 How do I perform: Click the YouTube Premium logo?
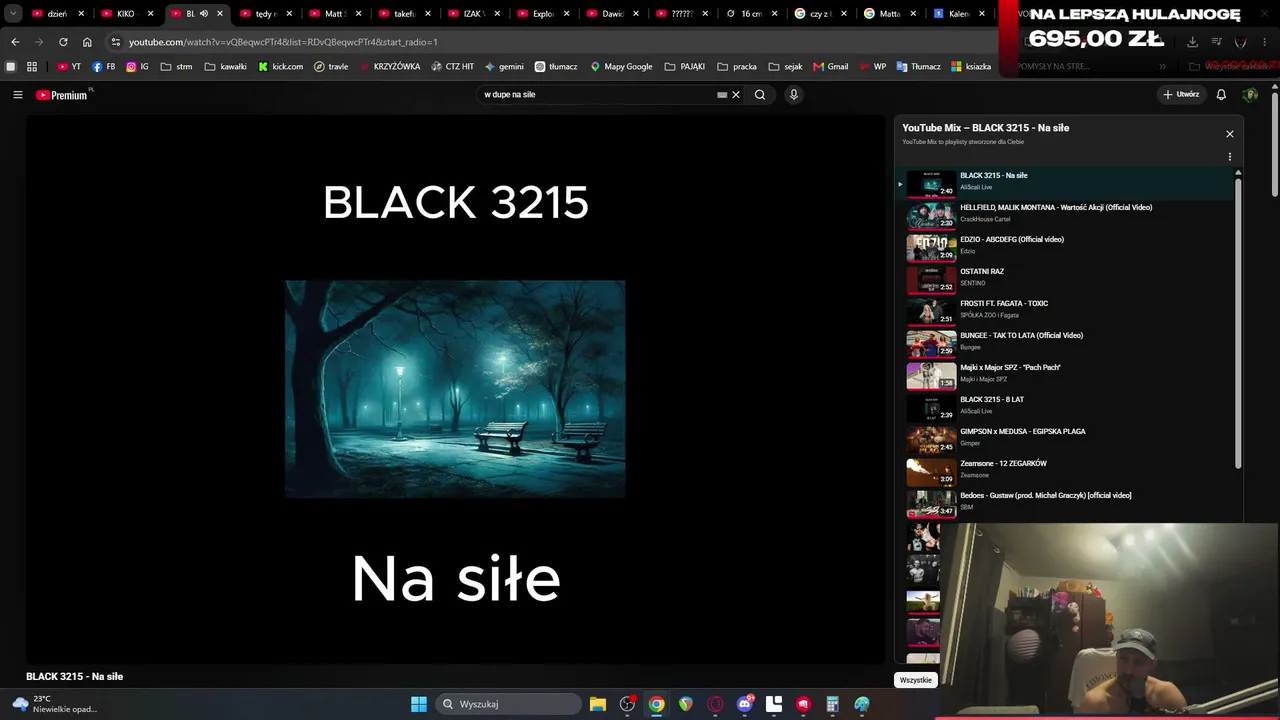(x=62, y=95)
